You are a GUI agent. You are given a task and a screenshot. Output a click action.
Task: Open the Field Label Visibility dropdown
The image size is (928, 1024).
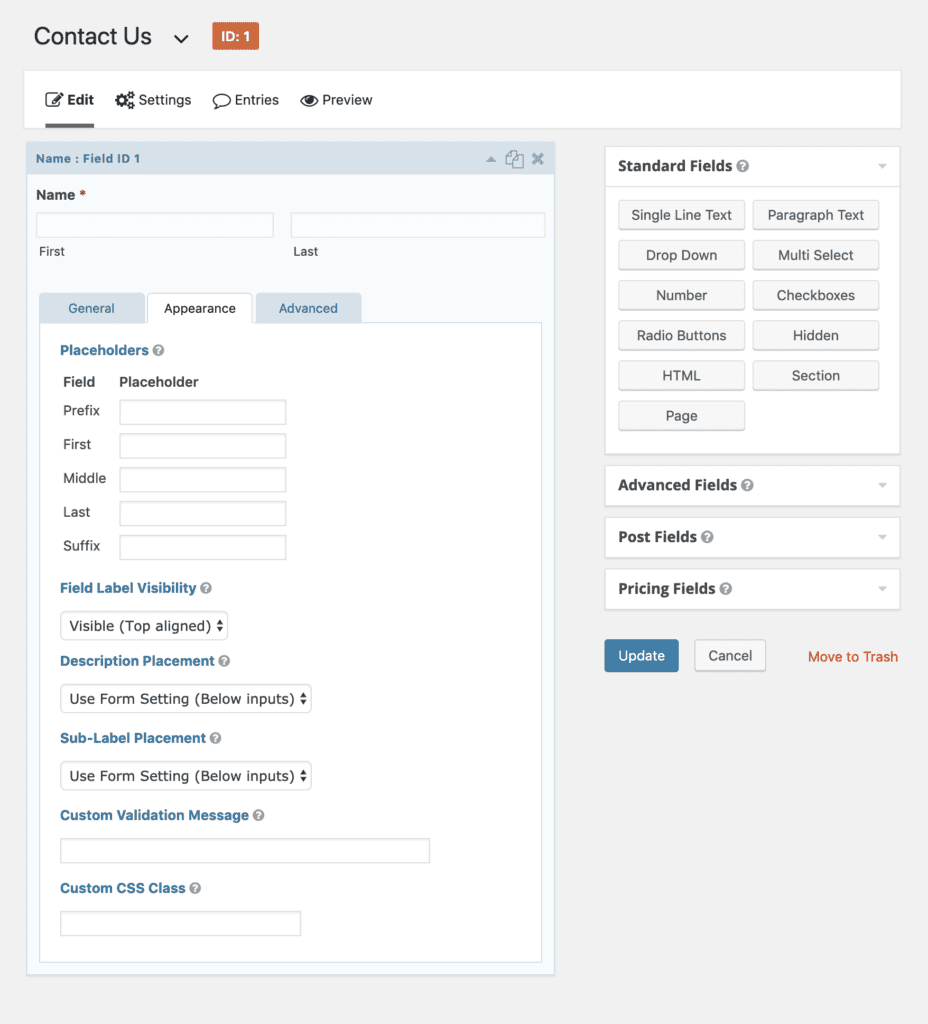(x=144, y=626)
